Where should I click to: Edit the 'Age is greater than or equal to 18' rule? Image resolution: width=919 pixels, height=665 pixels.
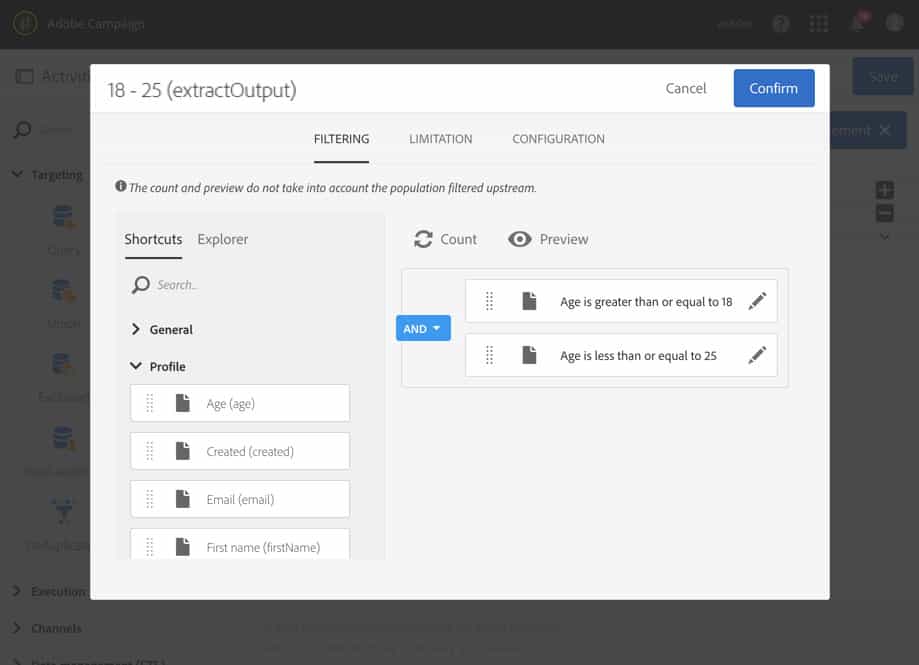tap(757, 301)
